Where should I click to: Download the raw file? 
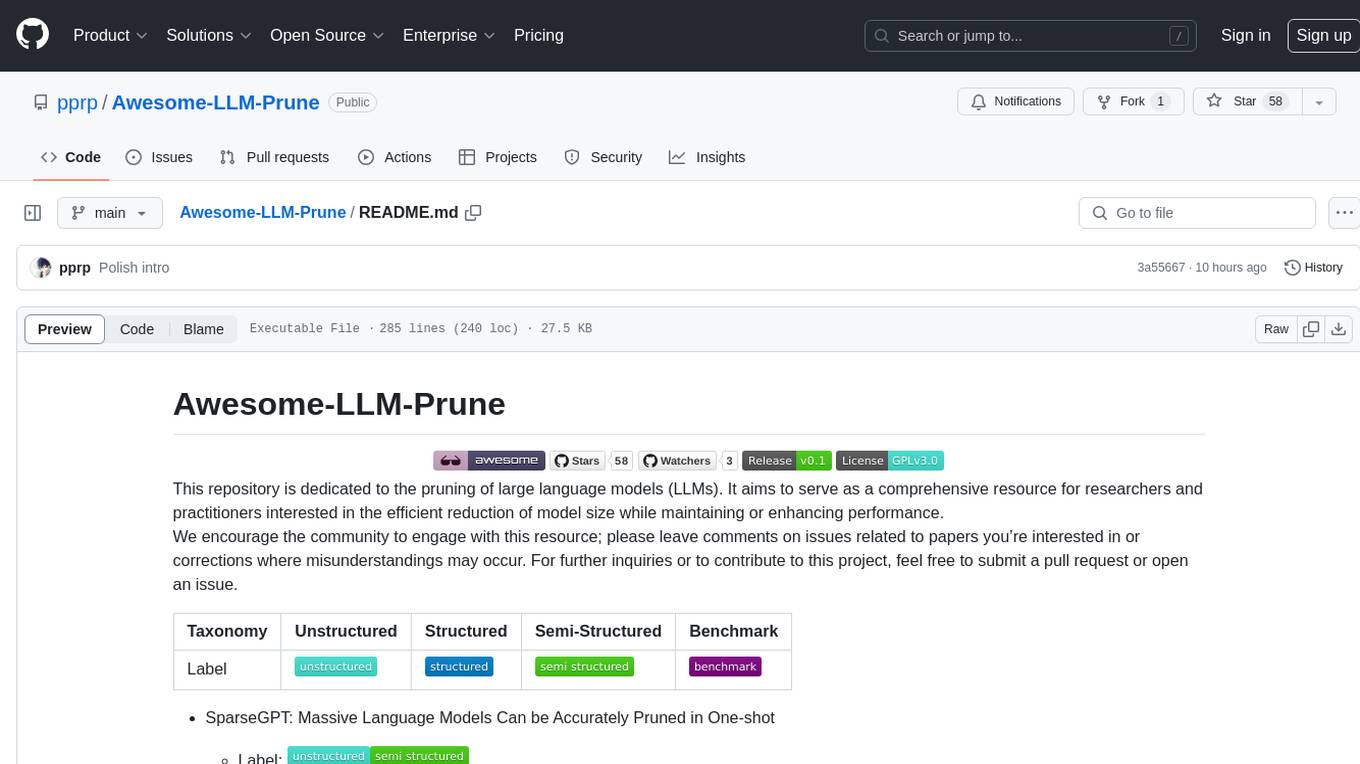(1339, 329)
